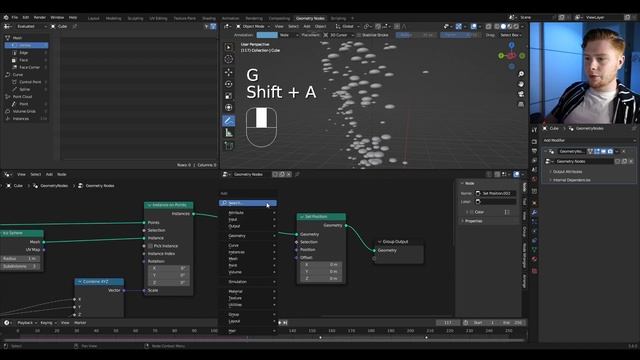Select the Scale tool in viewport toolbar
Image resolution: width=640 pixels, height=360 pixels.
(x=229, y=96)
